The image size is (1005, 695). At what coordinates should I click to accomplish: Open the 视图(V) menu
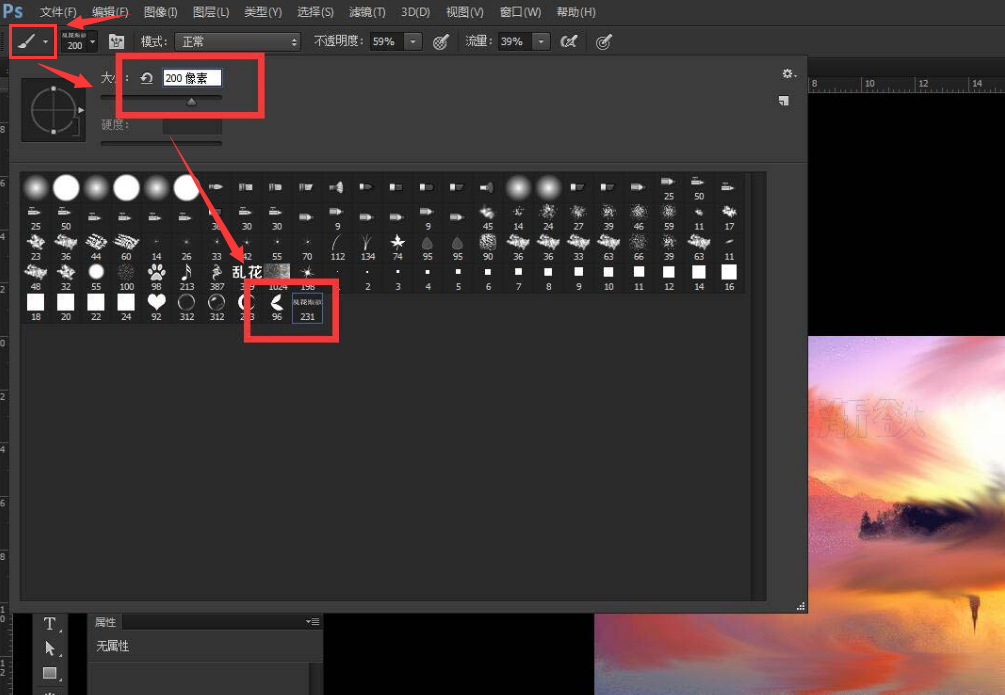[x=465, y=12]
